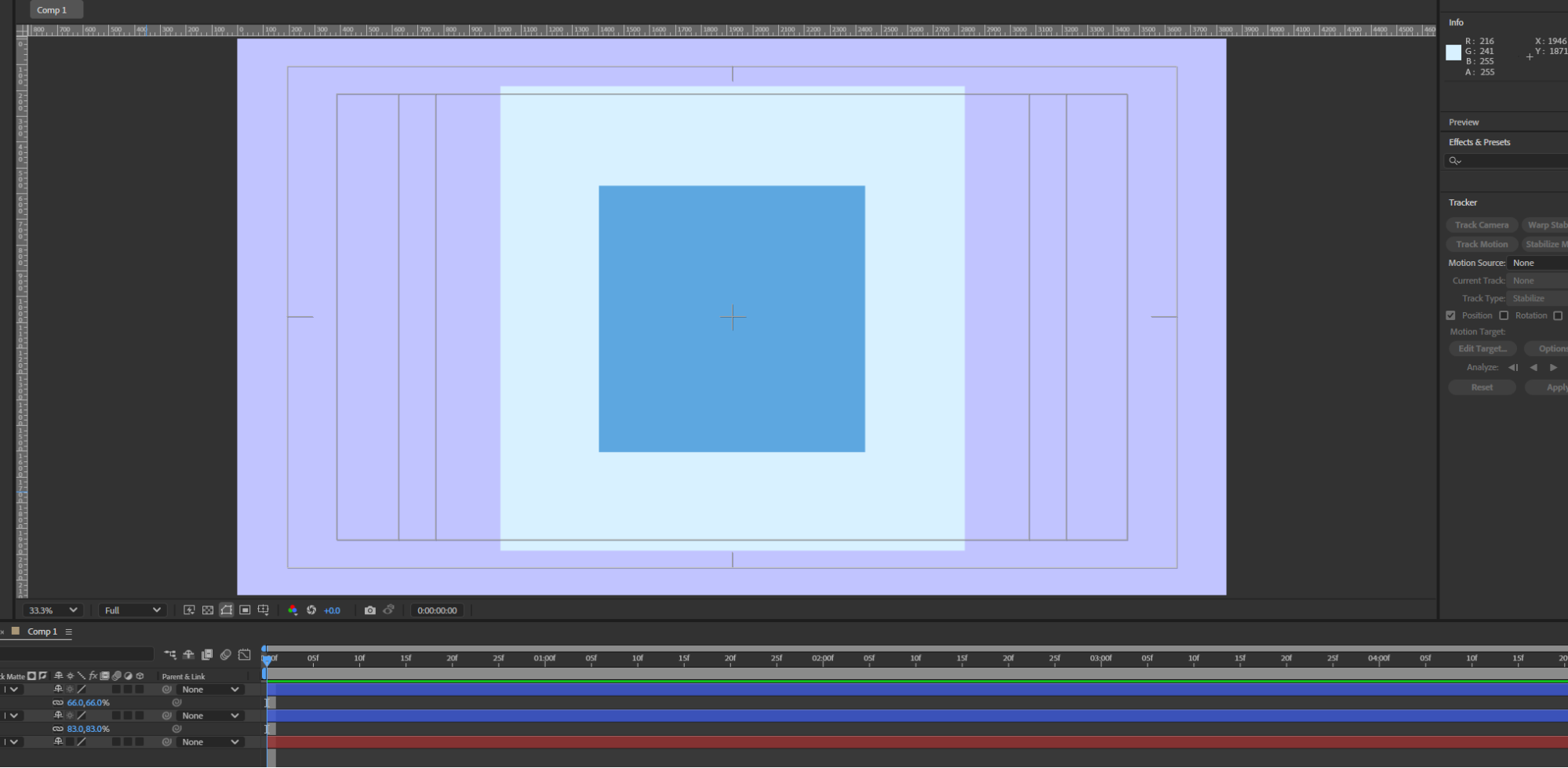Click the Effects & Presets search field
This screenshot has width=1568, height=768.
tap(1506, 161)
